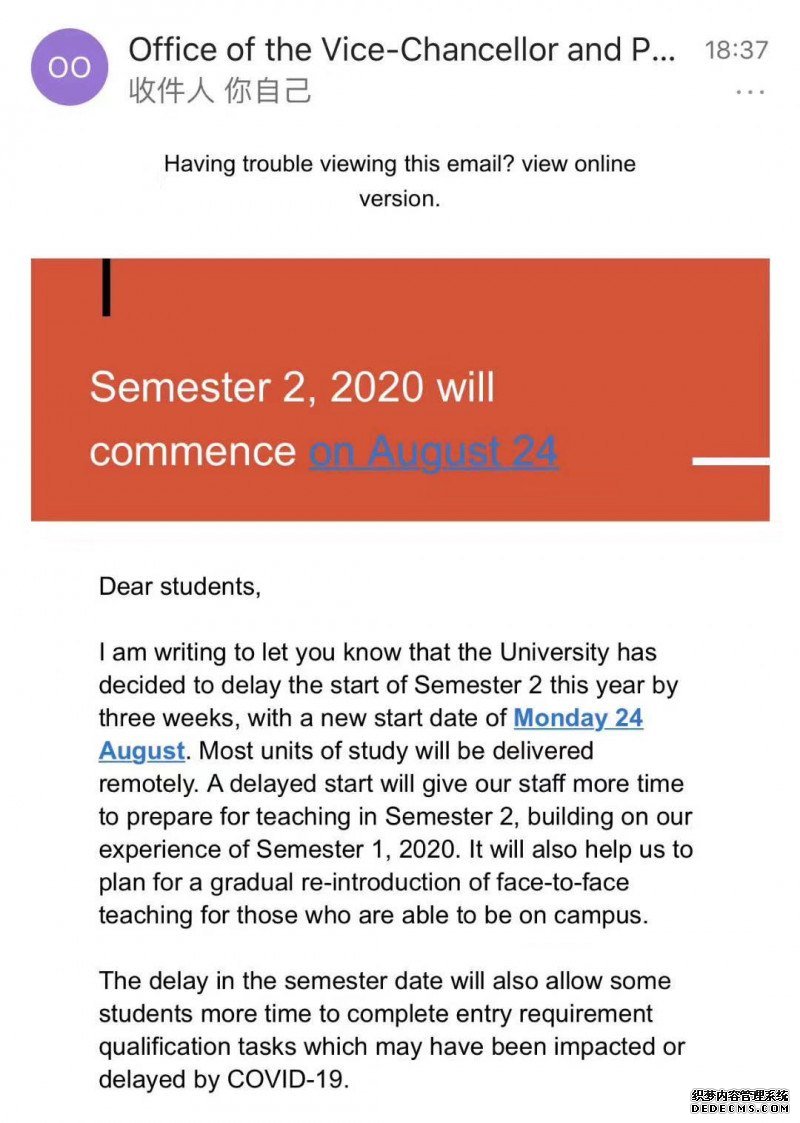Viewport: 800px width, 1123px height.
Task: Click banner heading Semester 2, 2020 will
Action: point(292,387)
